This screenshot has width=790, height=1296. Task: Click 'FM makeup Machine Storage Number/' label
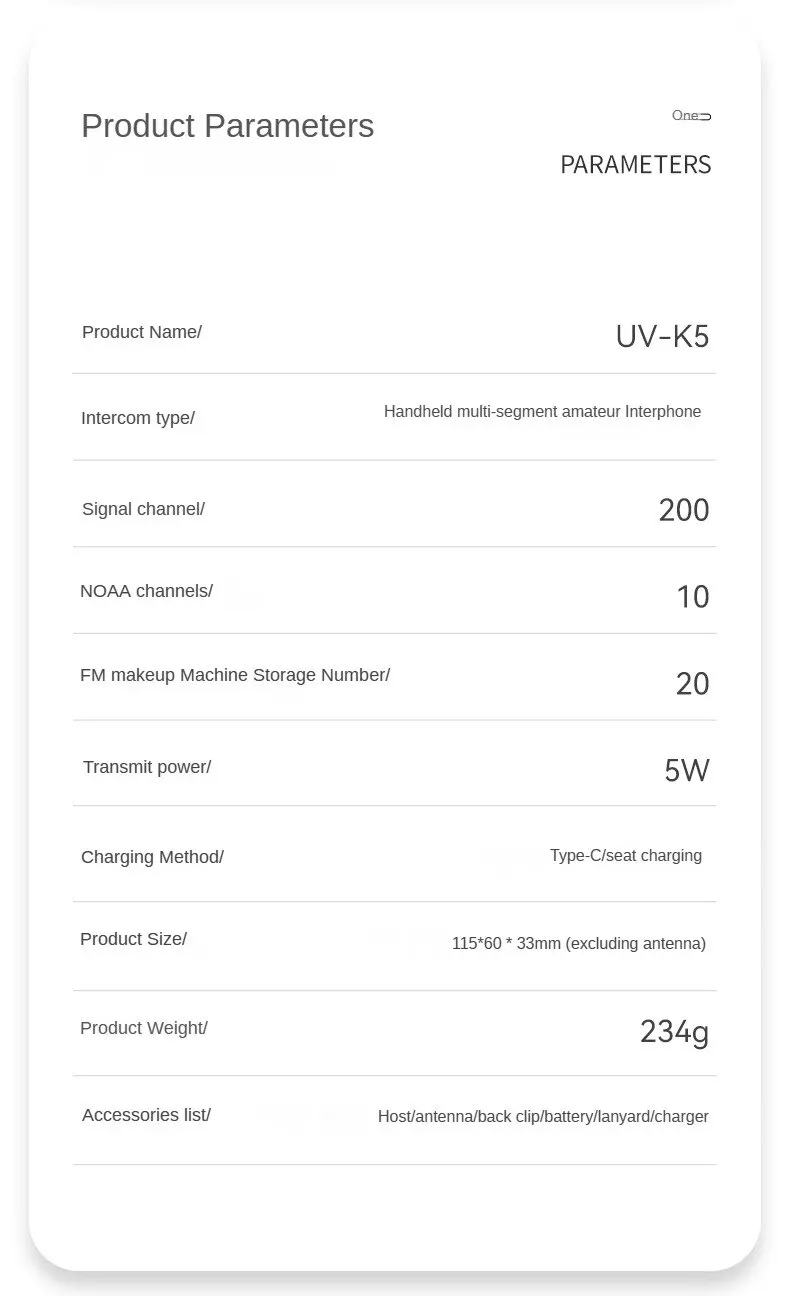click(235, 675)
